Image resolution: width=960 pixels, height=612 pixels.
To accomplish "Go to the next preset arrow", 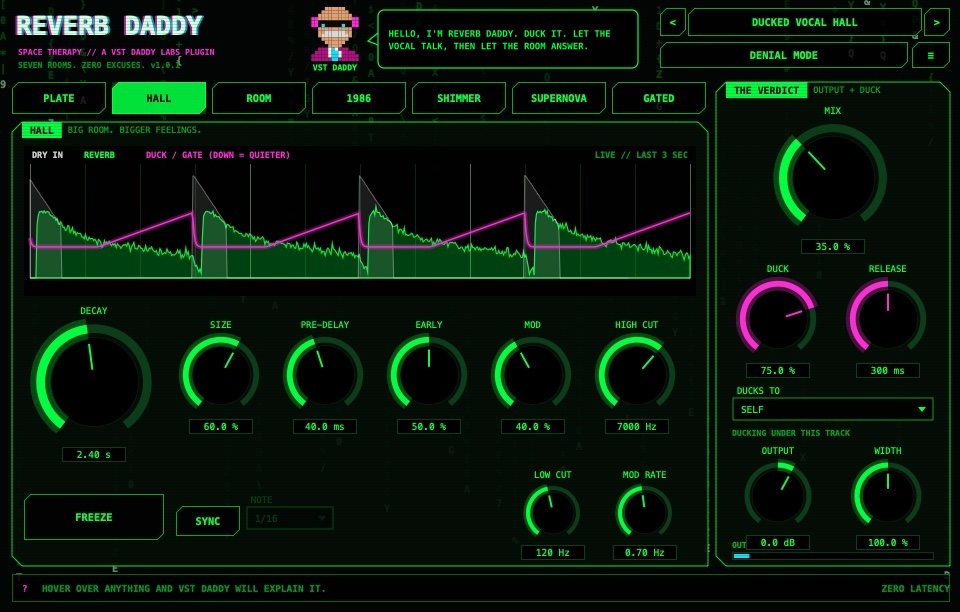I will (936, 23).
